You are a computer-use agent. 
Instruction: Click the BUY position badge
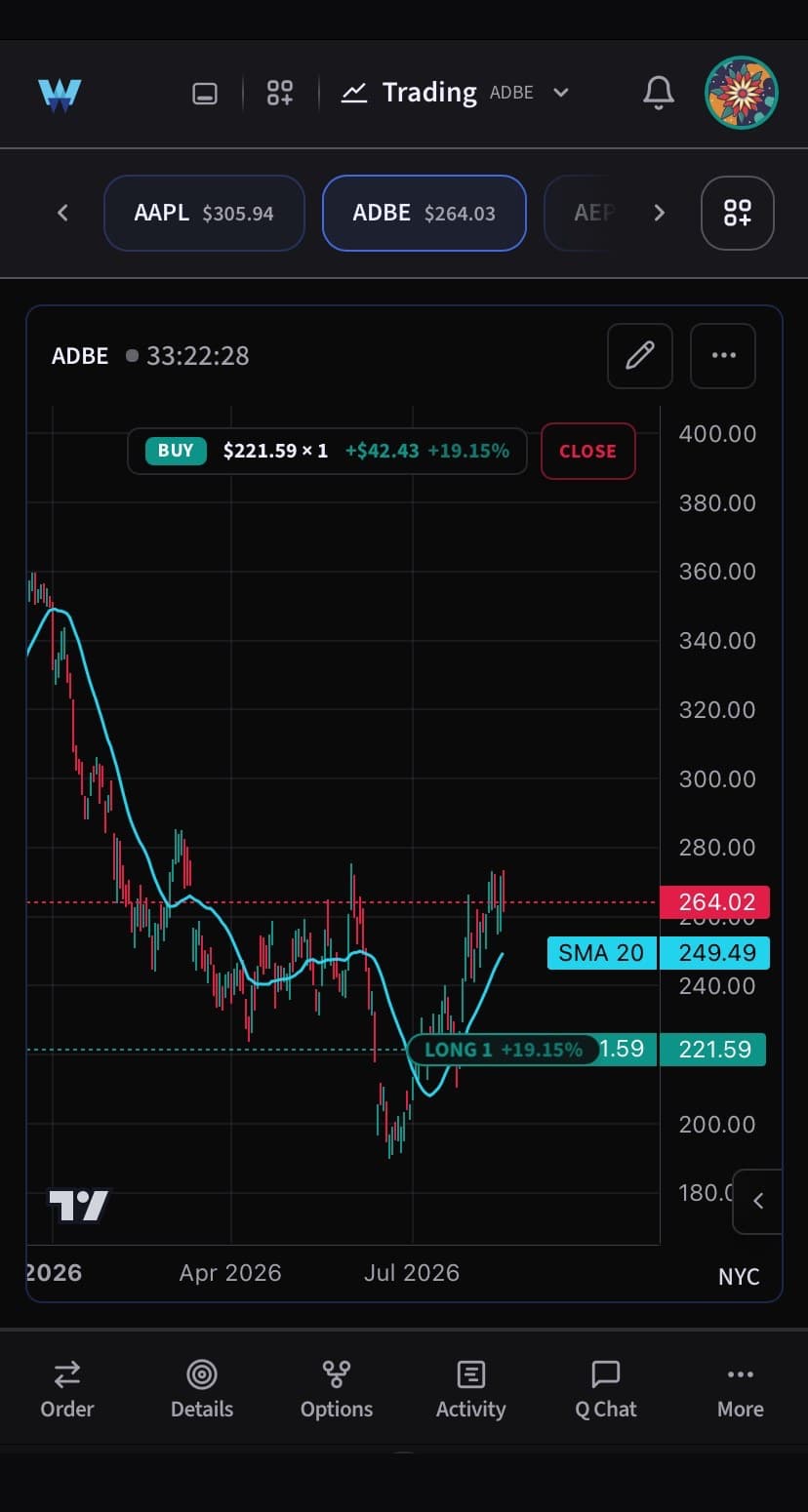click(176, 451)
